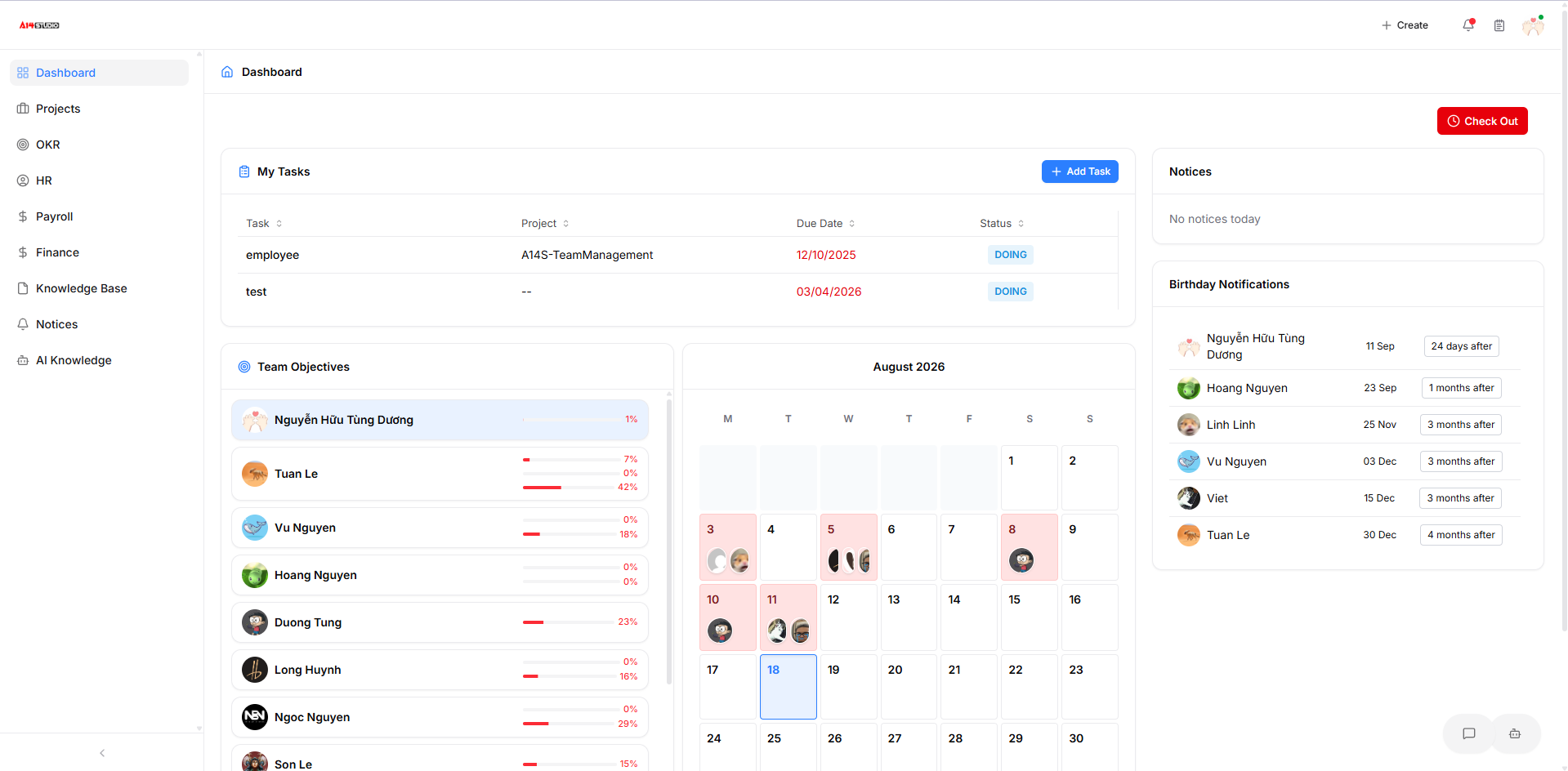This screenshot has width=1568, height=771.
Task: Click the My Tasks clipboard icon
Action: [244, 172]
